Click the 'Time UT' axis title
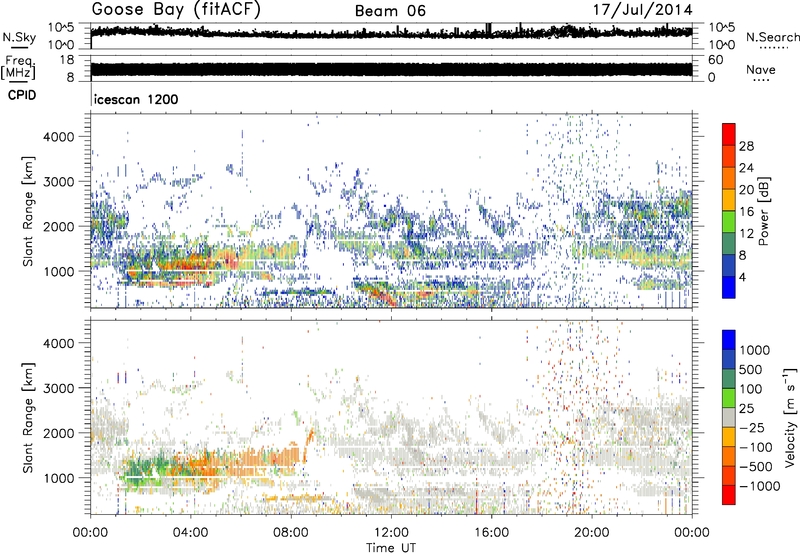This screenshot has width=800, height=554. coord(391,547)
